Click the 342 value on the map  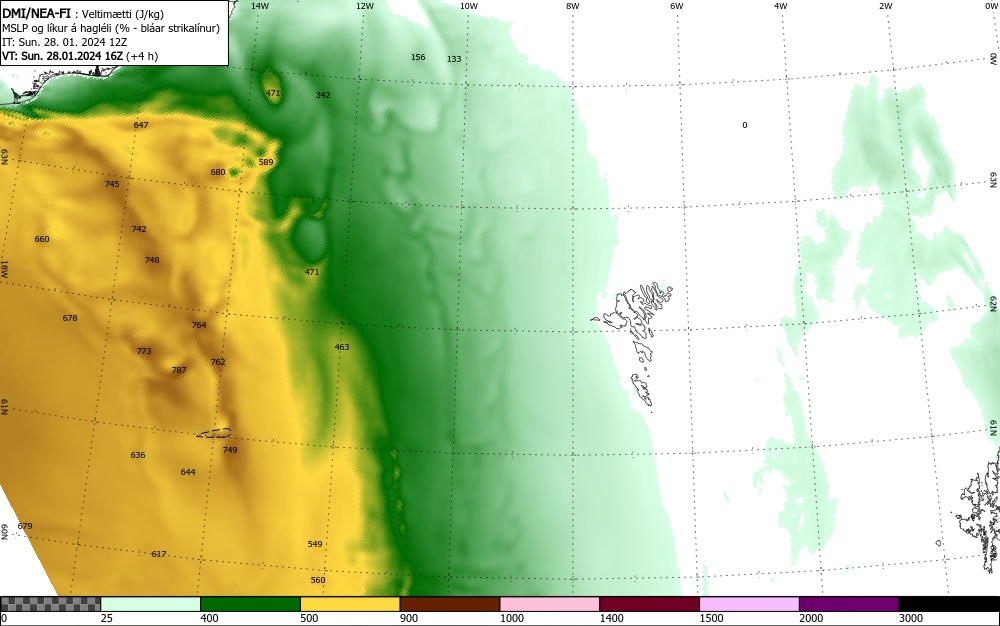[x=323, y=95]
